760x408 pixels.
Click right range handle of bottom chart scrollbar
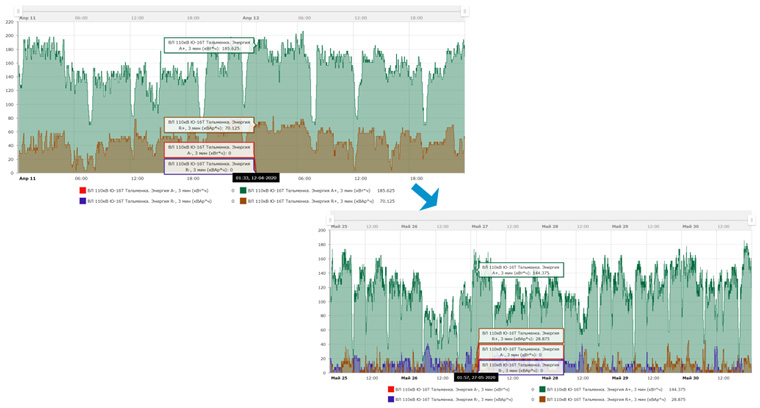tap(751, 219)
